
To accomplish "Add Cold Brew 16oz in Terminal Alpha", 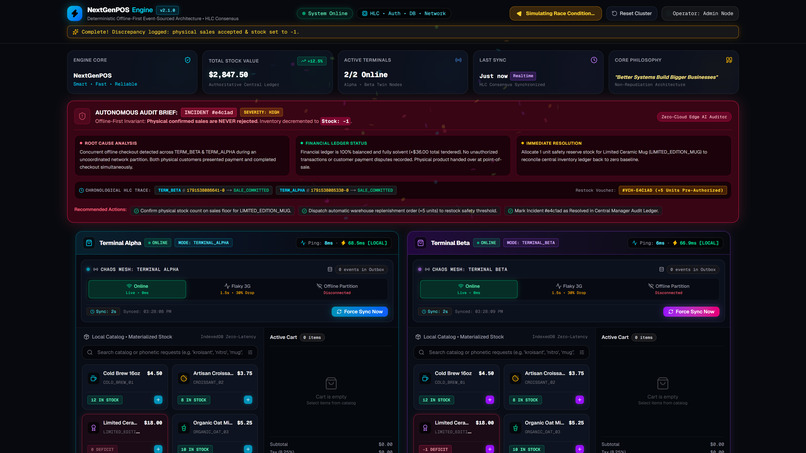I will pyautogui.click(x=158, y=400).
